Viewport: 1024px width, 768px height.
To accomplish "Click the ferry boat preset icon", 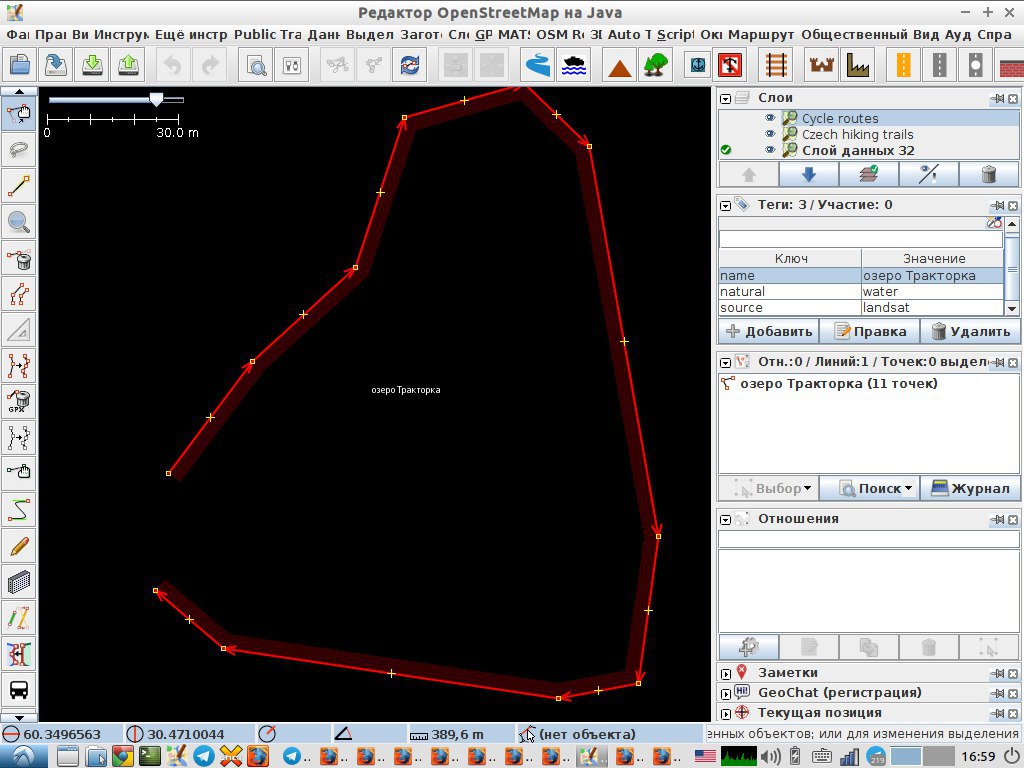I will tap(574, 65).
